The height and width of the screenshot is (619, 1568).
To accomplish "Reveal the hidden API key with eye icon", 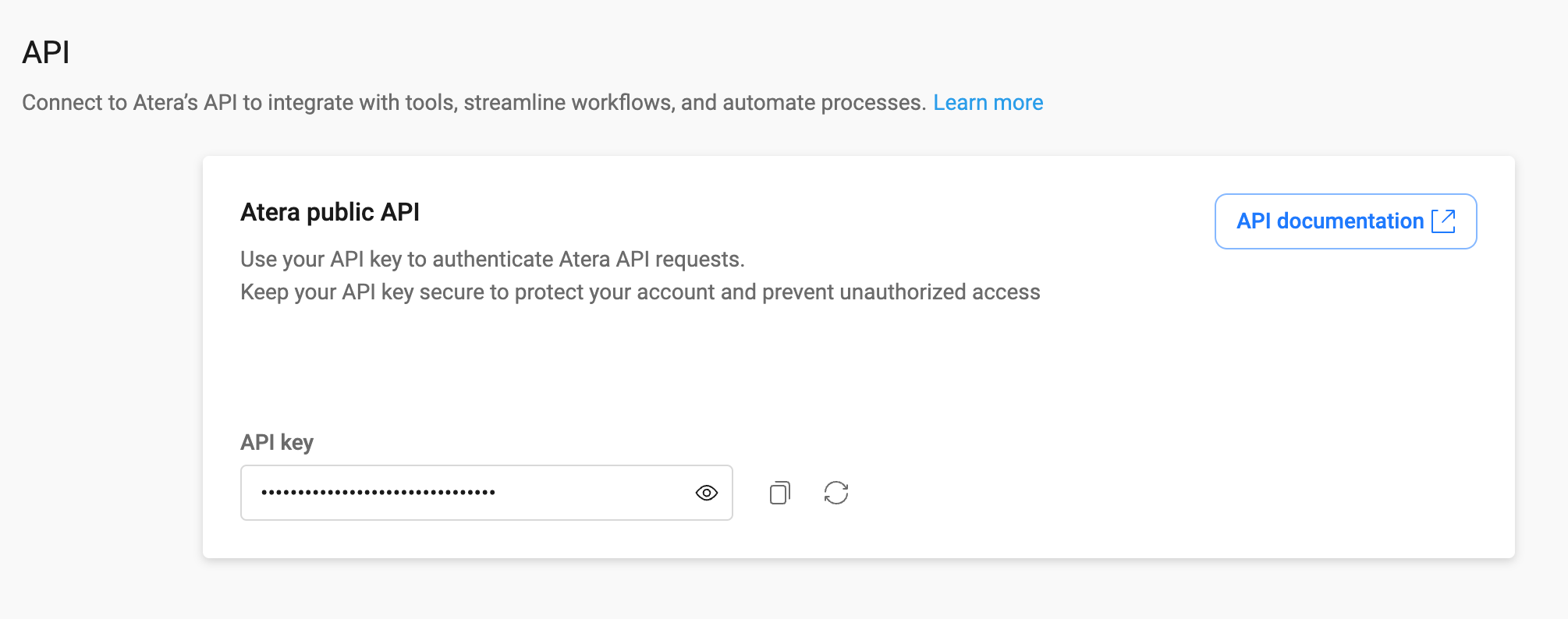I will 706,493.
